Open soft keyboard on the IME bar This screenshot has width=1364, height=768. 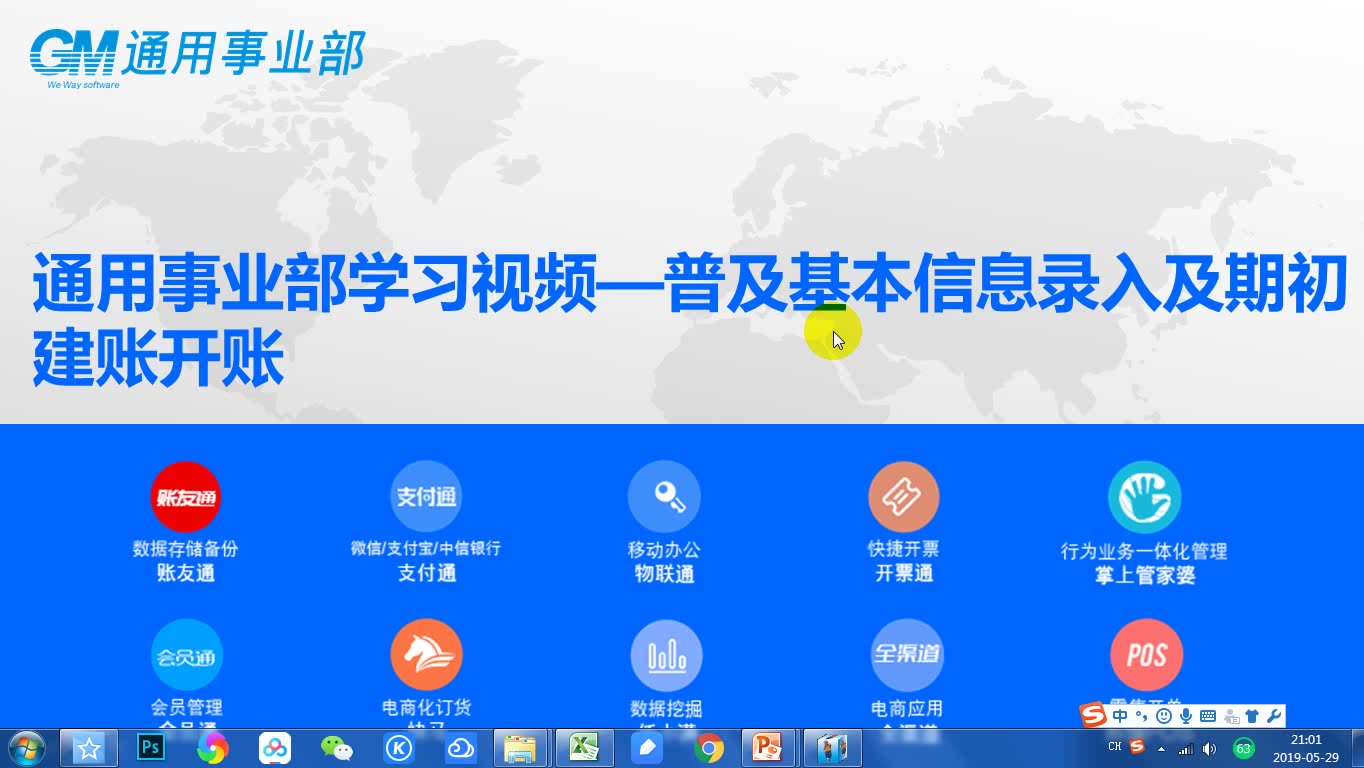(x=1207, y=716)
